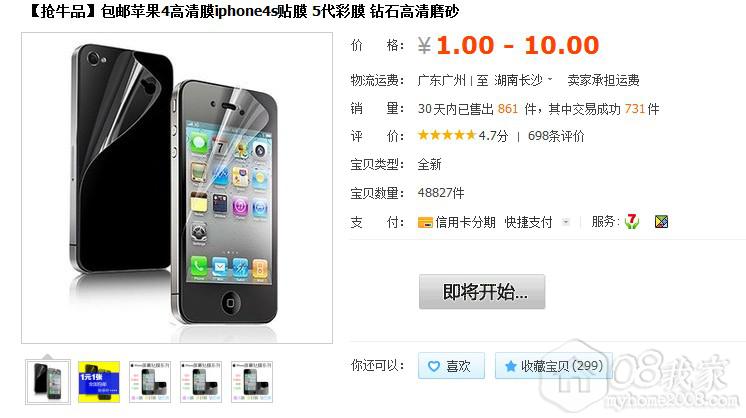Select the third product thumbnail
746x418 pixels.
pyautogui.click(x=150, y=382)
